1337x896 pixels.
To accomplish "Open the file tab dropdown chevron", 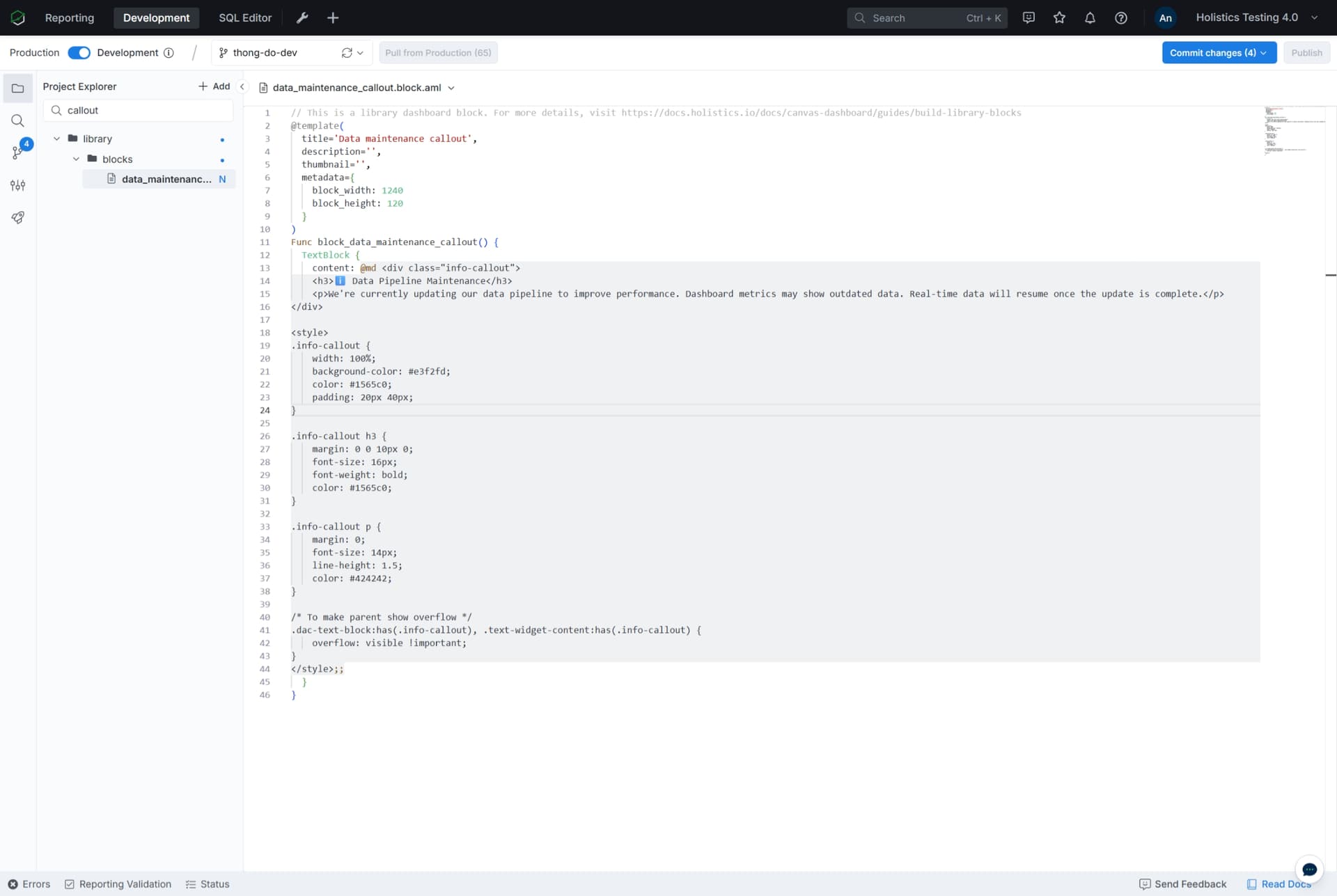I will pos(451,88).
